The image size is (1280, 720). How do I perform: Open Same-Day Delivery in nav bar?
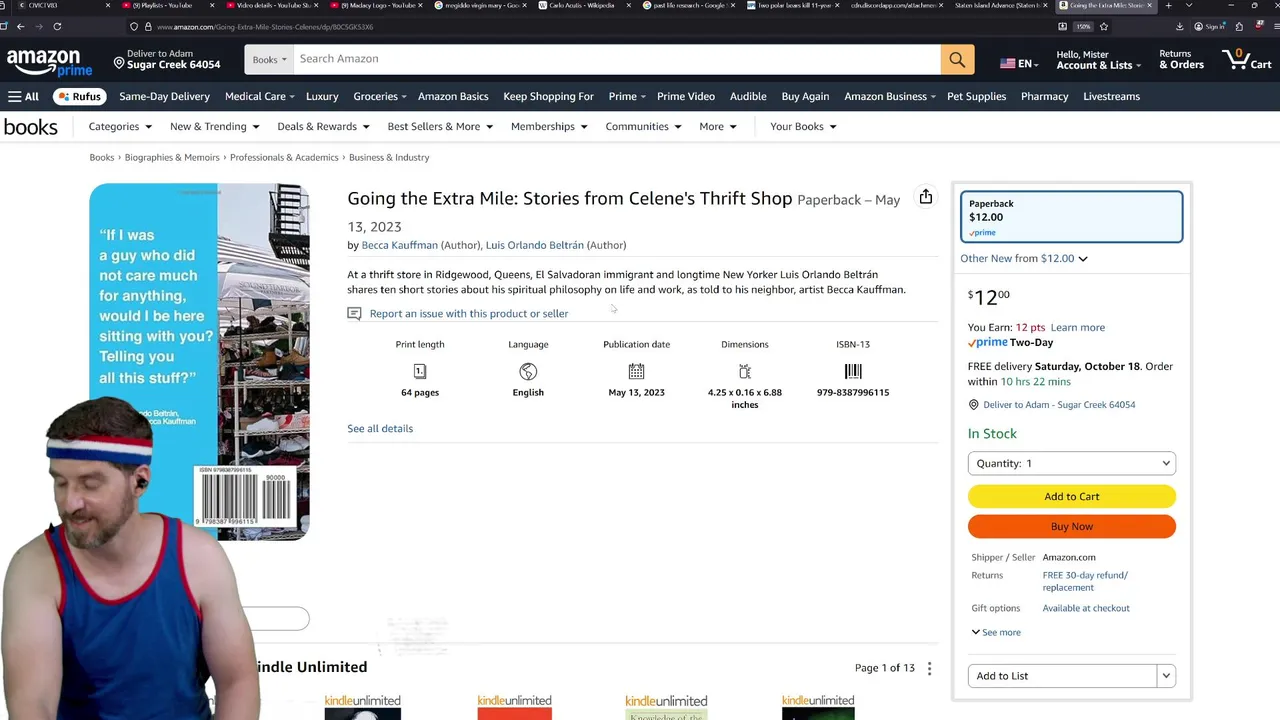click(164, 96)
